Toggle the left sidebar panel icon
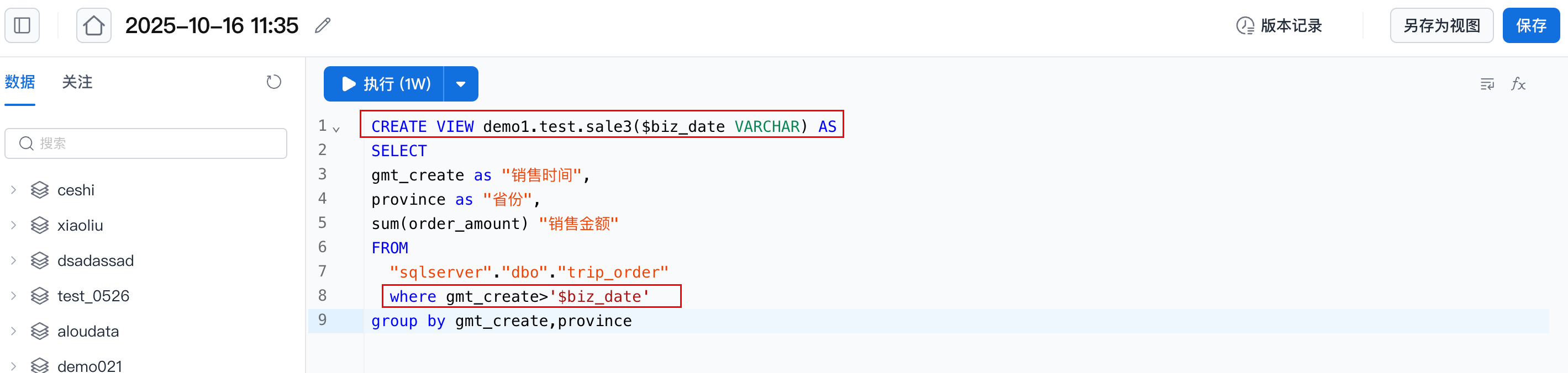1568x373 pixels. [23, 25]
